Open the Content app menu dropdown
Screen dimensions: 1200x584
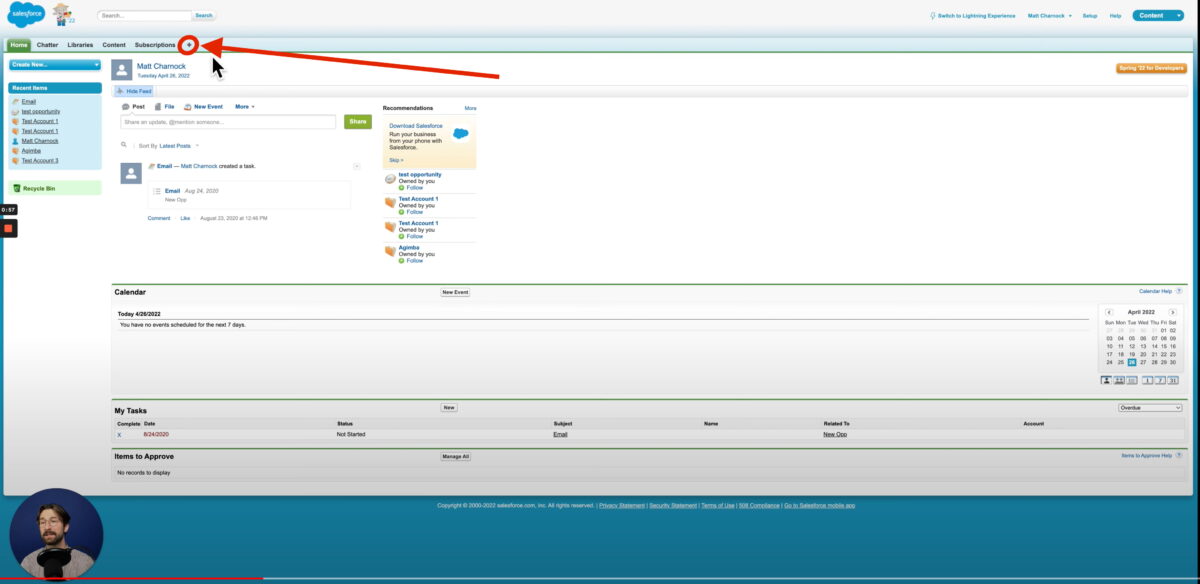tap(1158, 16)
